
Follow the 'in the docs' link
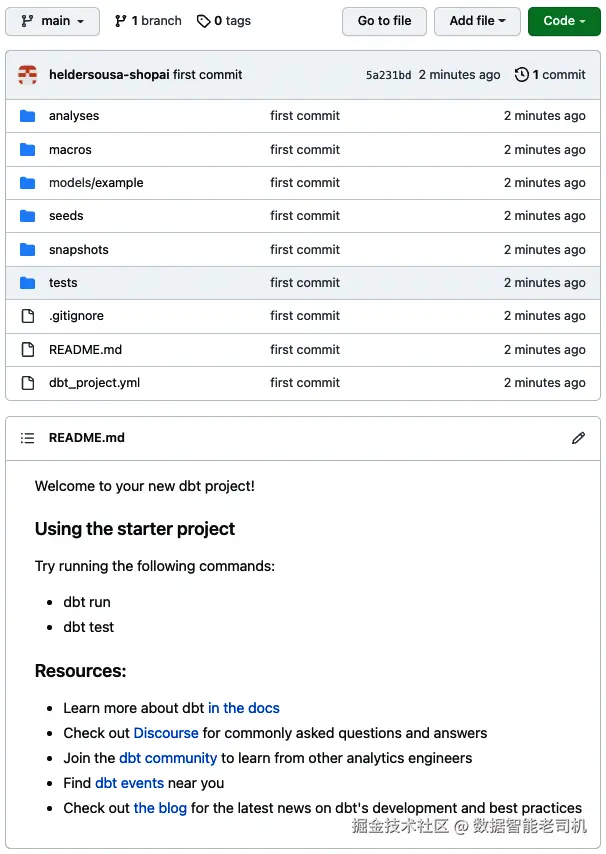pyautogui.click(x=243, y=708)
